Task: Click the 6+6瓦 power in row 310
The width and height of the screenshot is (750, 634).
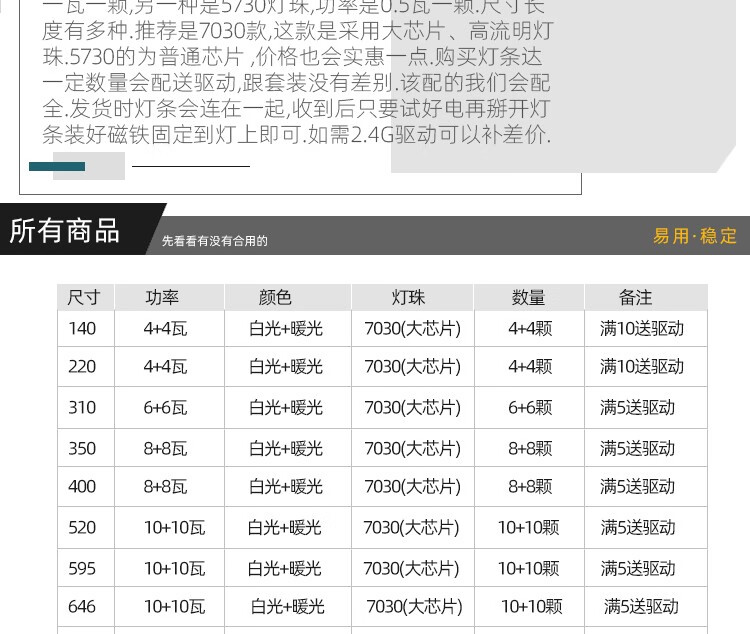Action: click(165, 408)
